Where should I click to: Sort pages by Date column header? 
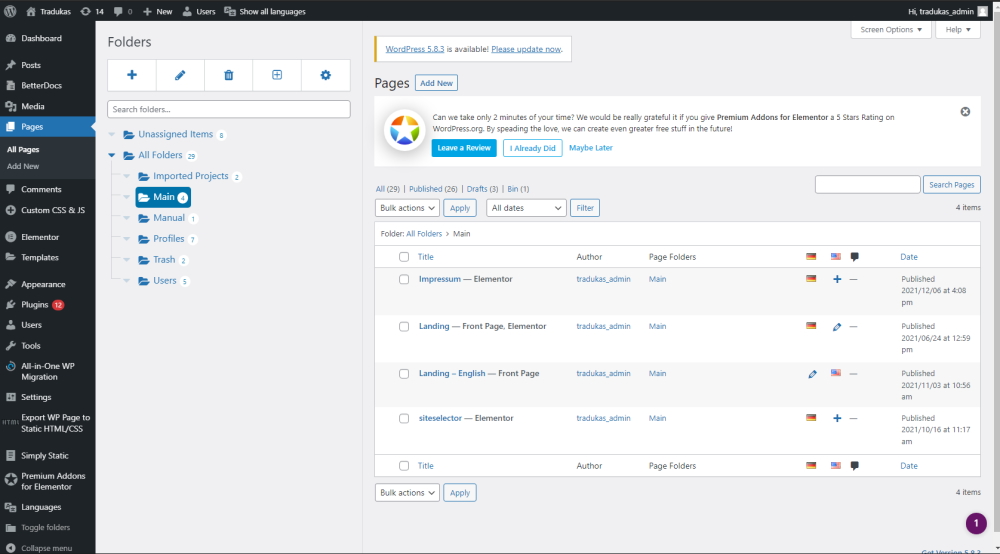(x=909, y=257)
